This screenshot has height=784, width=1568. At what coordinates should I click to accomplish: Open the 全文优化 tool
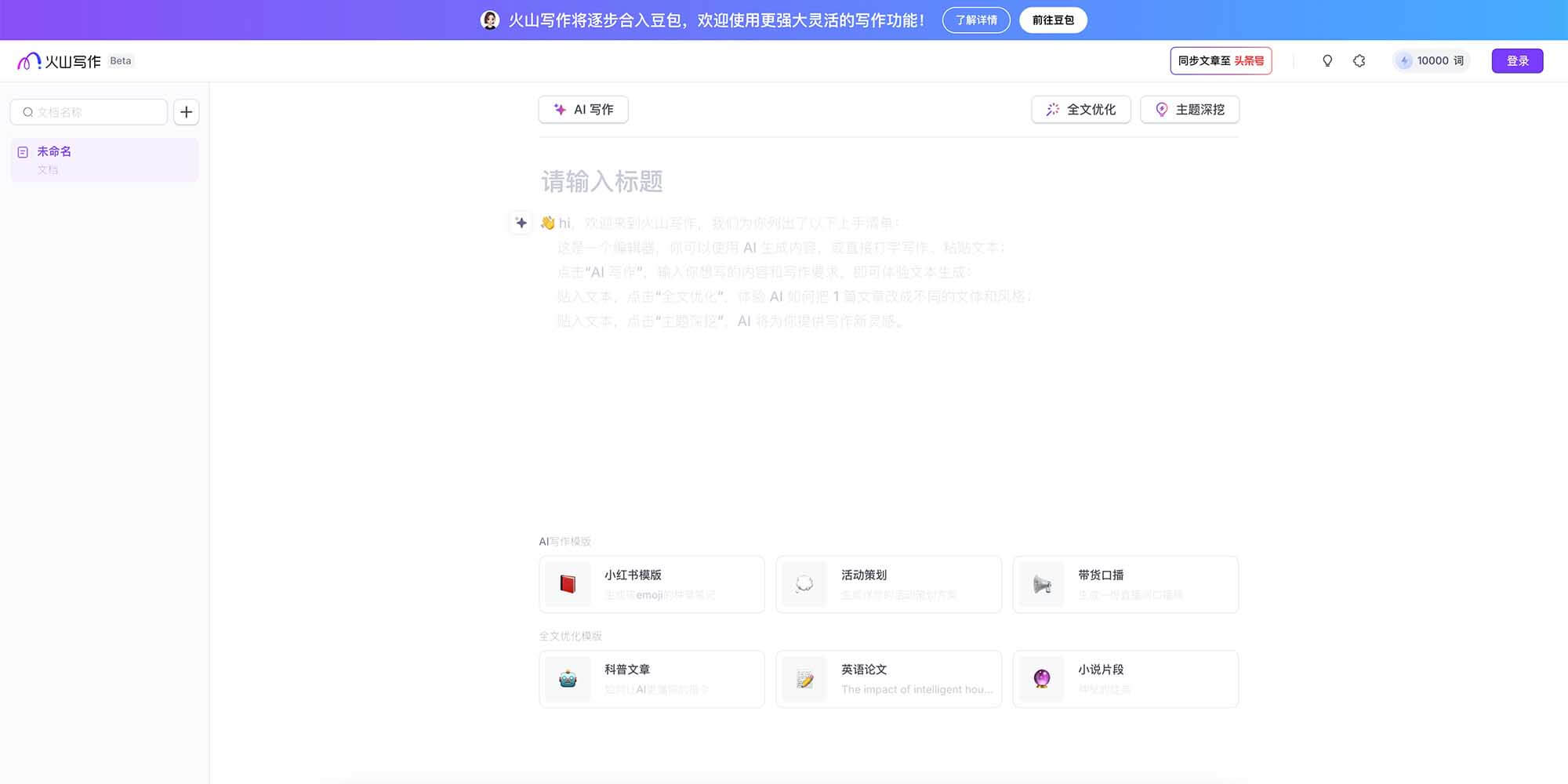point(1081,109)
